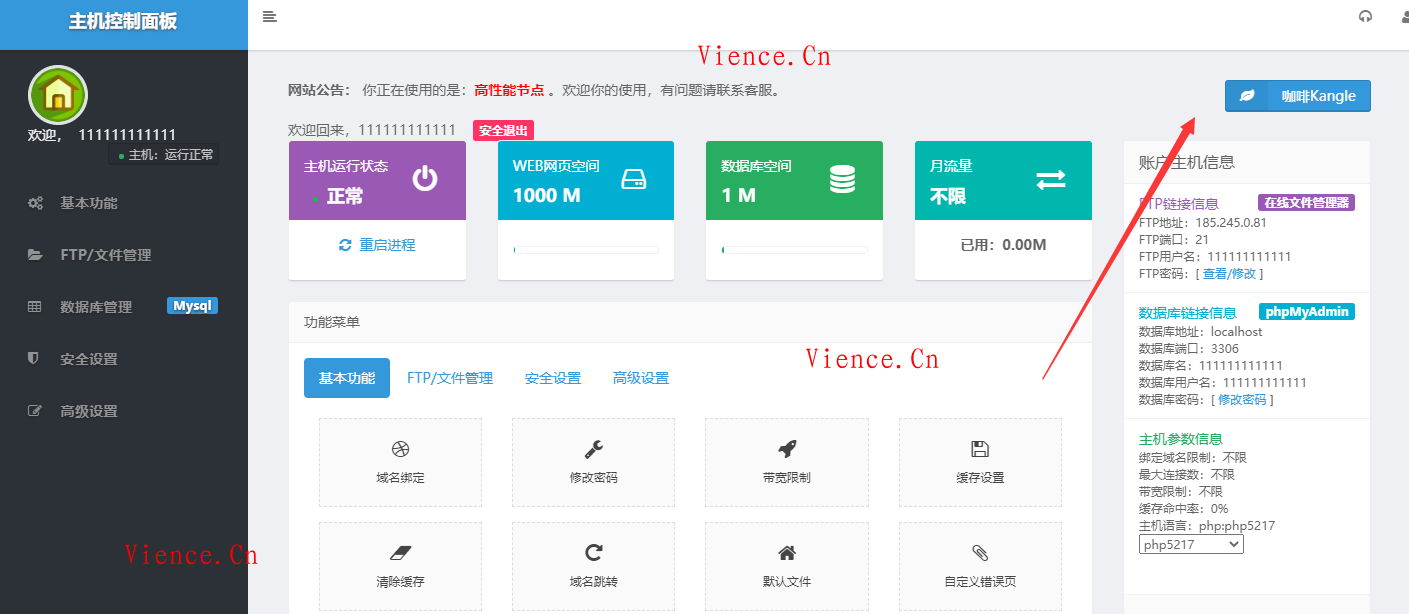Open 带宽限制 bandwidth limit tool
This screenshot has width=1409, height=614.
tap(787, 462)
